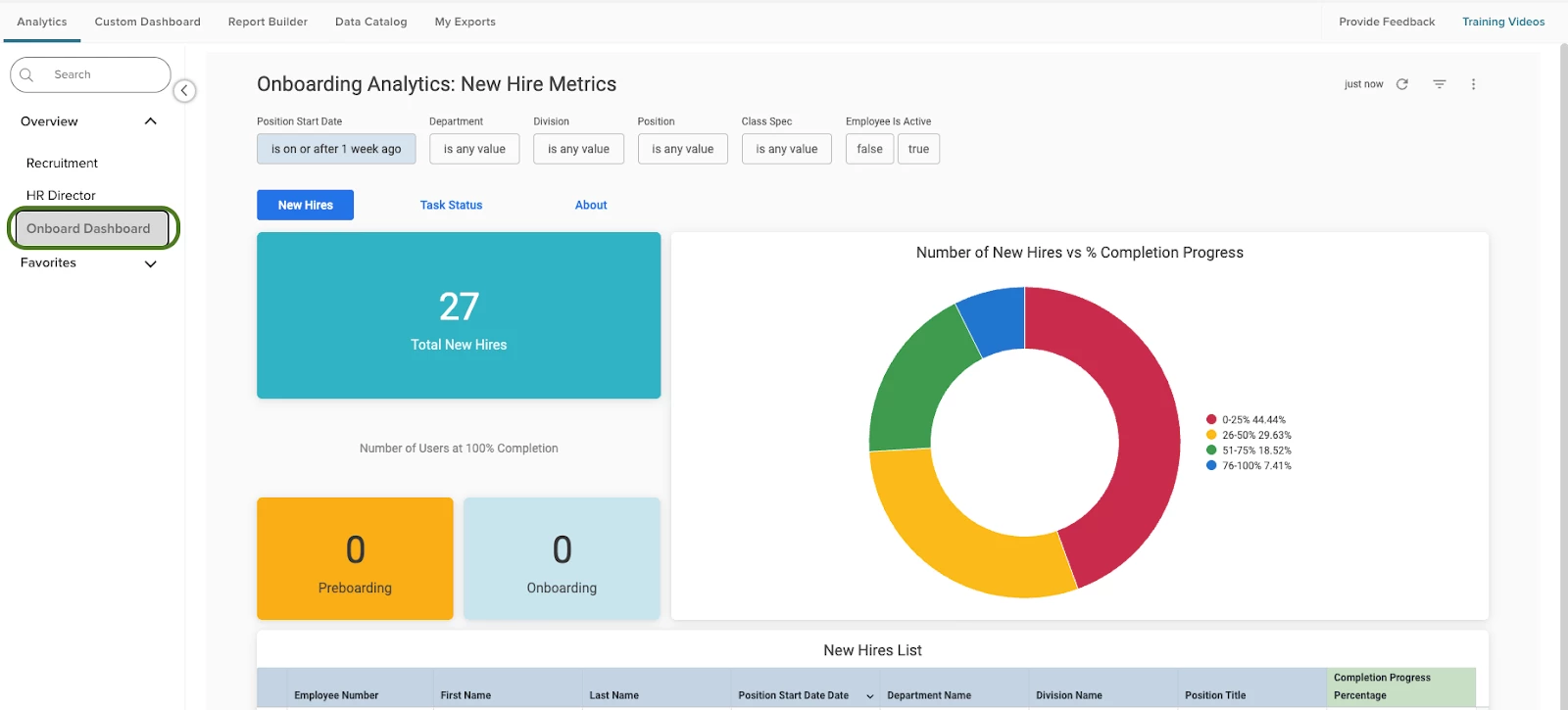Image resolution: width=1568 pixels, height=710 pixels.
Task: Refresh the dashboard data
Action: pos(1402,84)
